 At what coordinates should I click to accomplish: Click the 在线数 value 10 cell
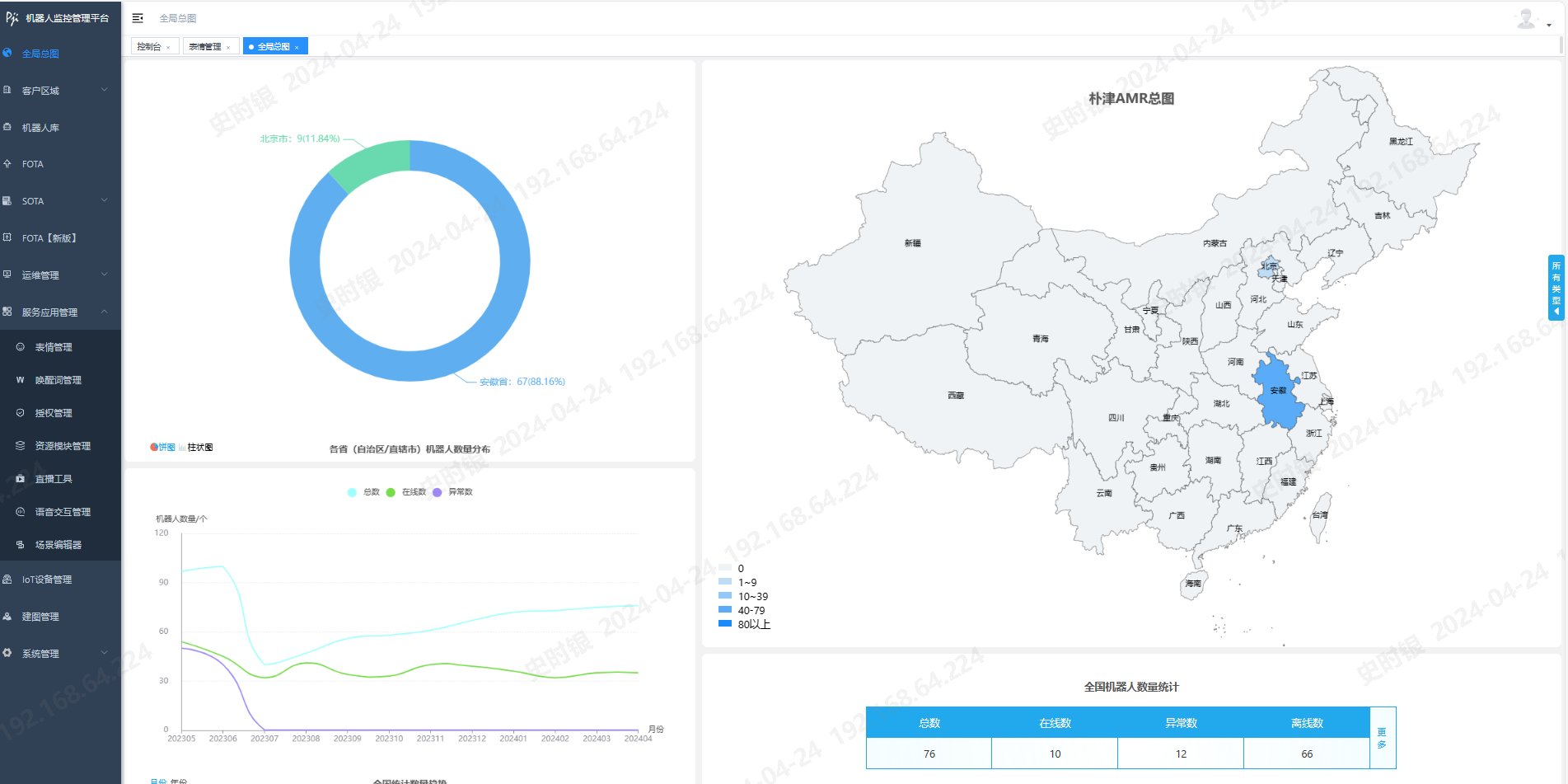pos(1055,753)
